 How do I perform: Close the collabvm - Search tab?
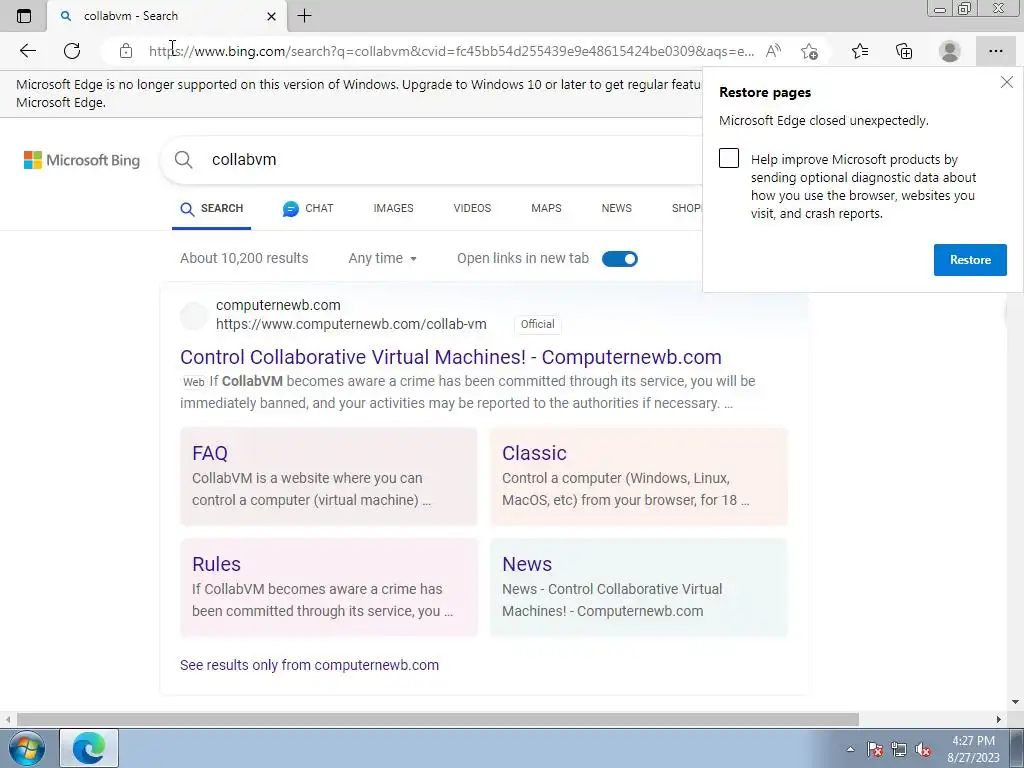[x=272, y=16]
